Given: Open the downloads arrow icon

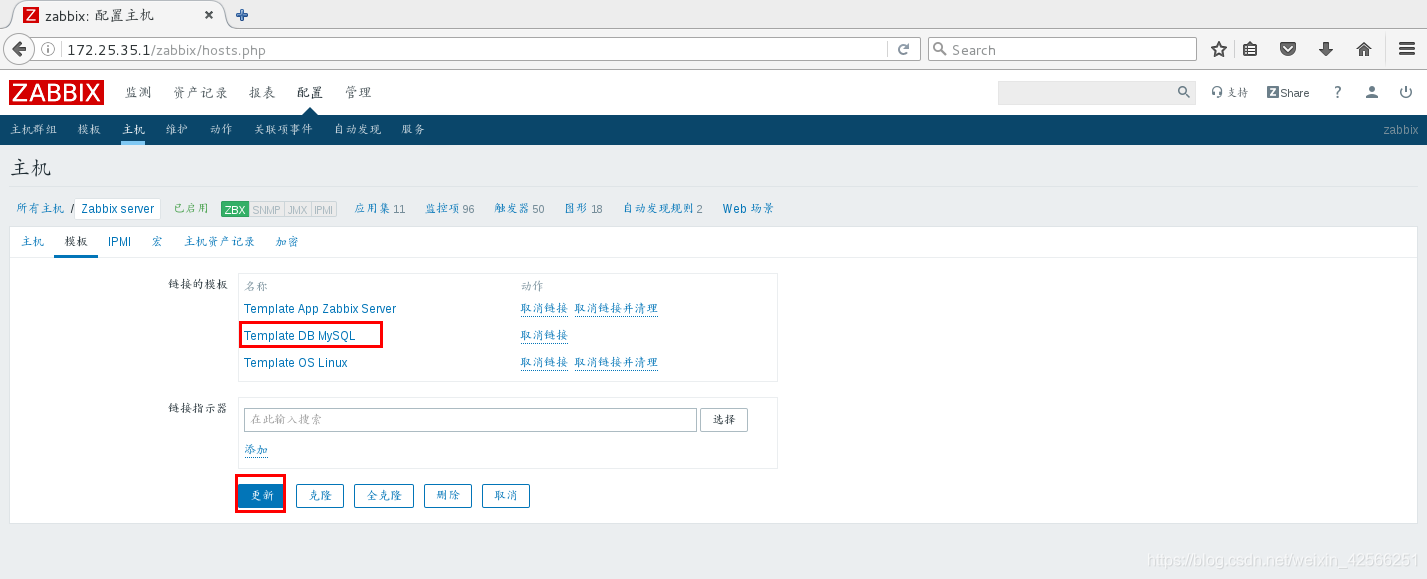Looking at the screenshot, I should (1326, 49).
